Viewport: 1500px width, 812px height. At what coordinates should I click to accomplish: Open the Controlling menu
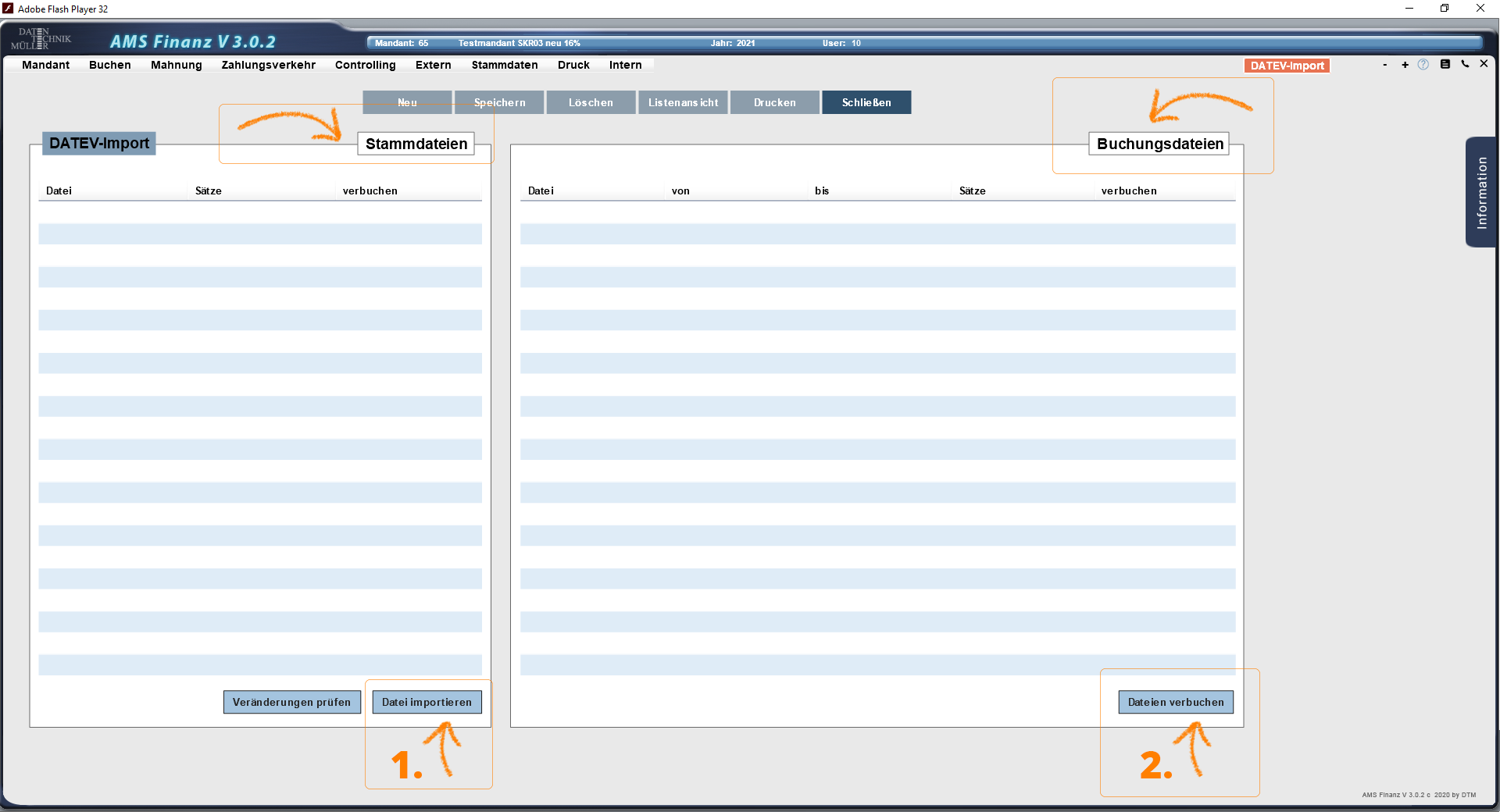[365, 65]
